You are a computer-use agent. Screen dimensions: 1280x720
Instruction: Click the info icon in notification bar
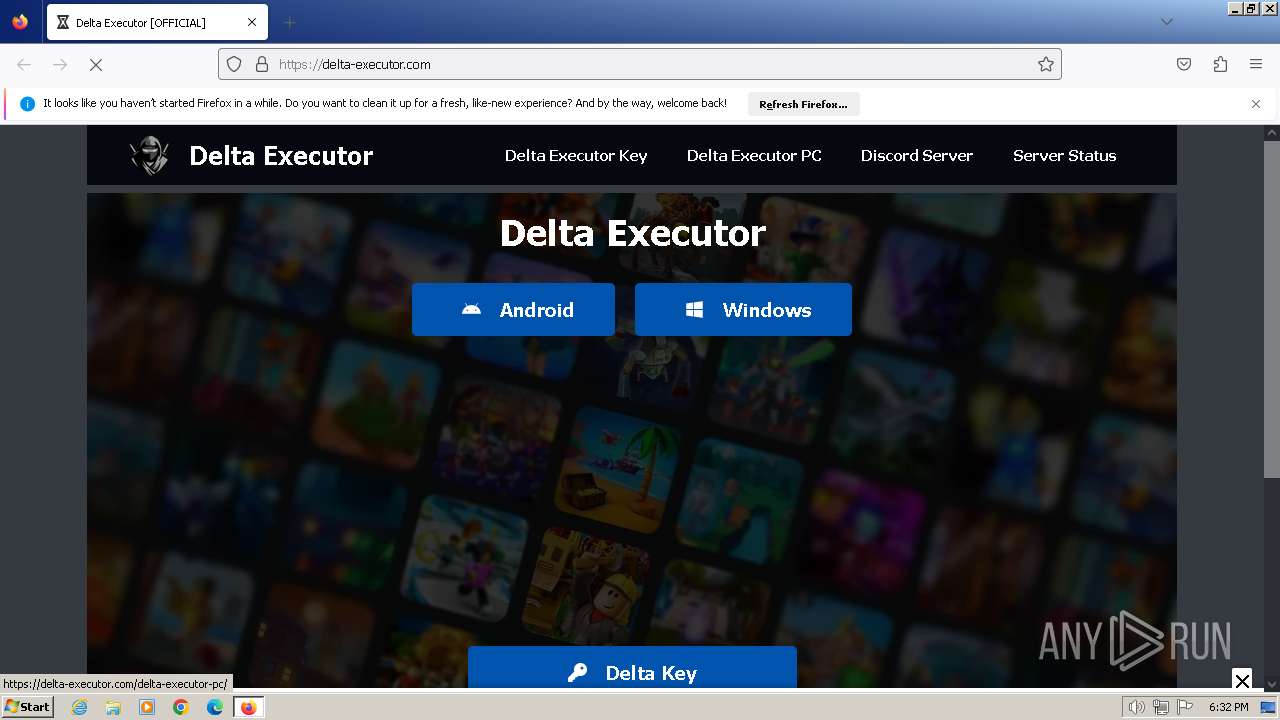coord(27,104)
